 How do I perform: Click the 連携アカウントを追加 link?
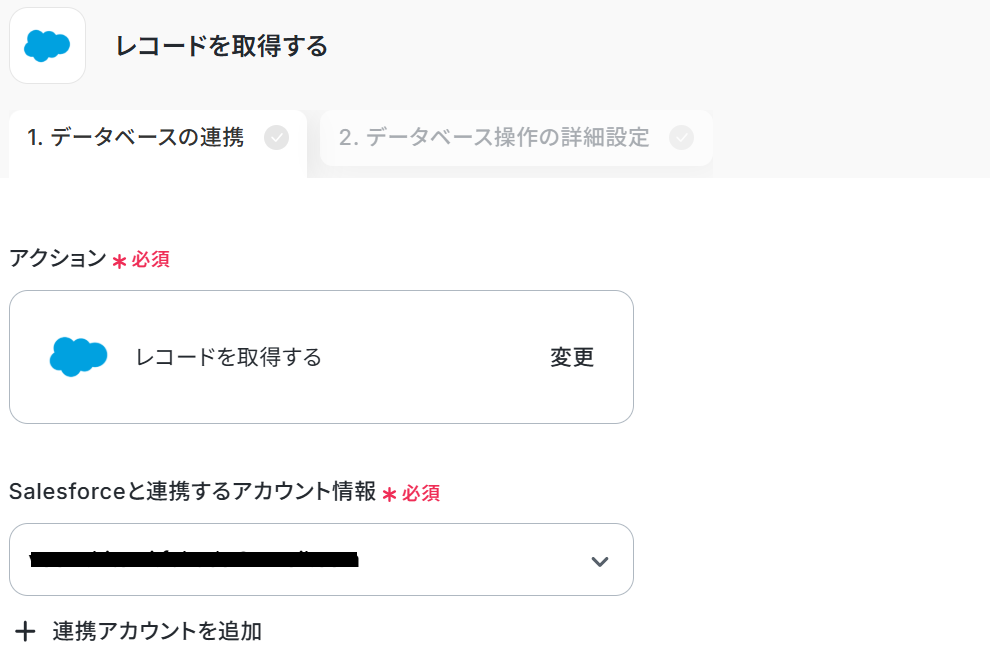[157, 631]
